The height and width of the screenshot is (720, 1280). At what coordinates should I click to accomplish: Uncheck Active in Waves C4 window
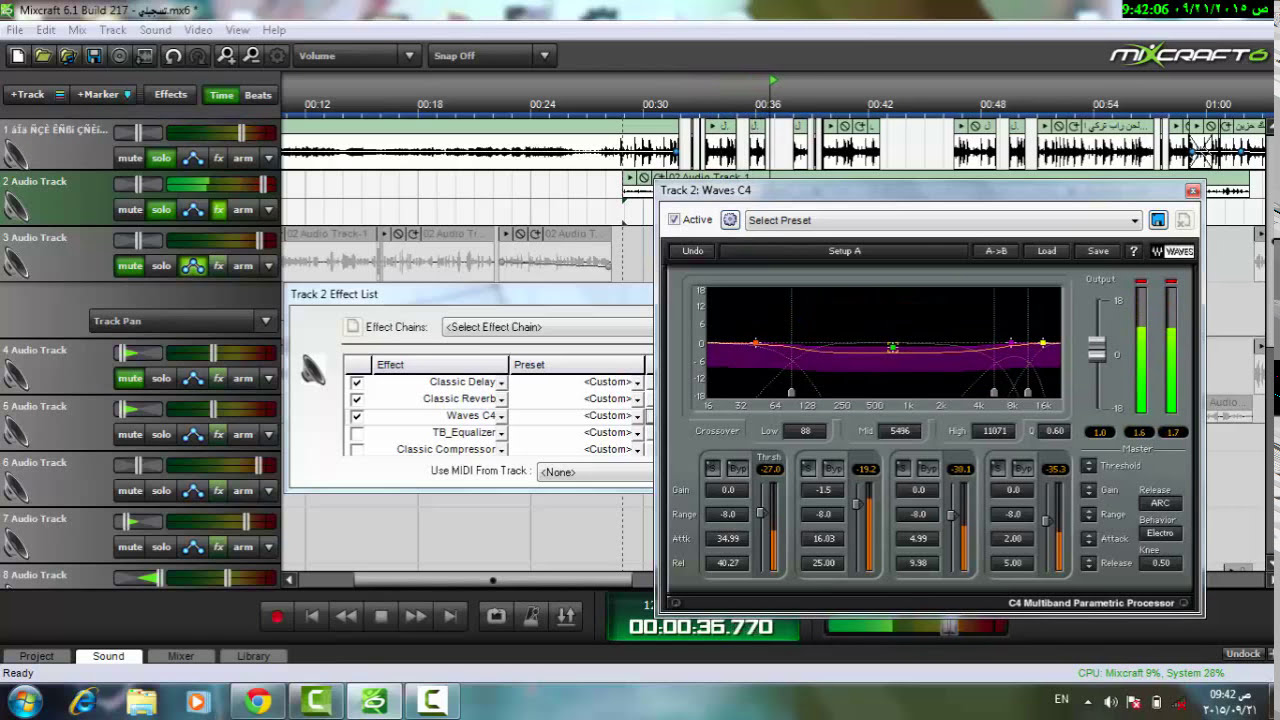click(x=674, y=220)
